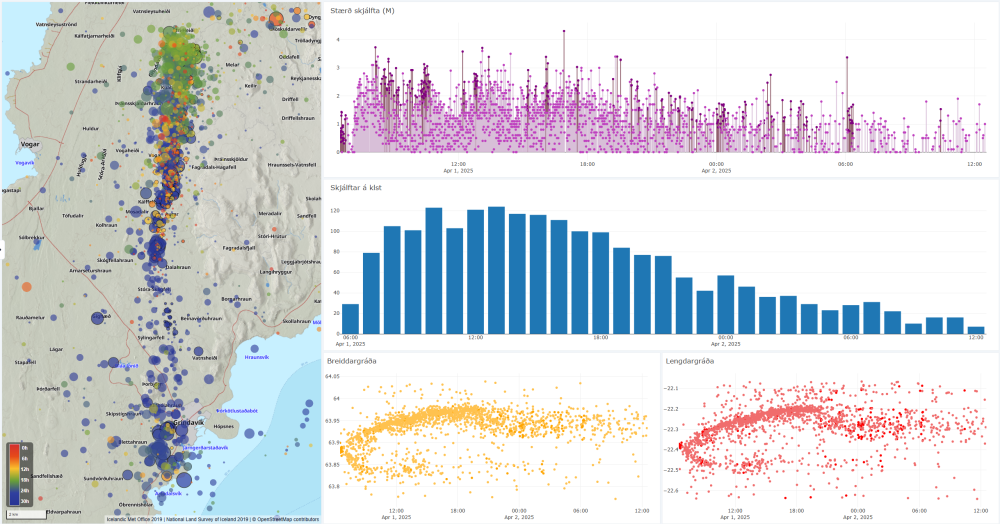Click the Vogavík blue label on map
This screenshot has width=1000, height=524.
click(x=24, y=162)
